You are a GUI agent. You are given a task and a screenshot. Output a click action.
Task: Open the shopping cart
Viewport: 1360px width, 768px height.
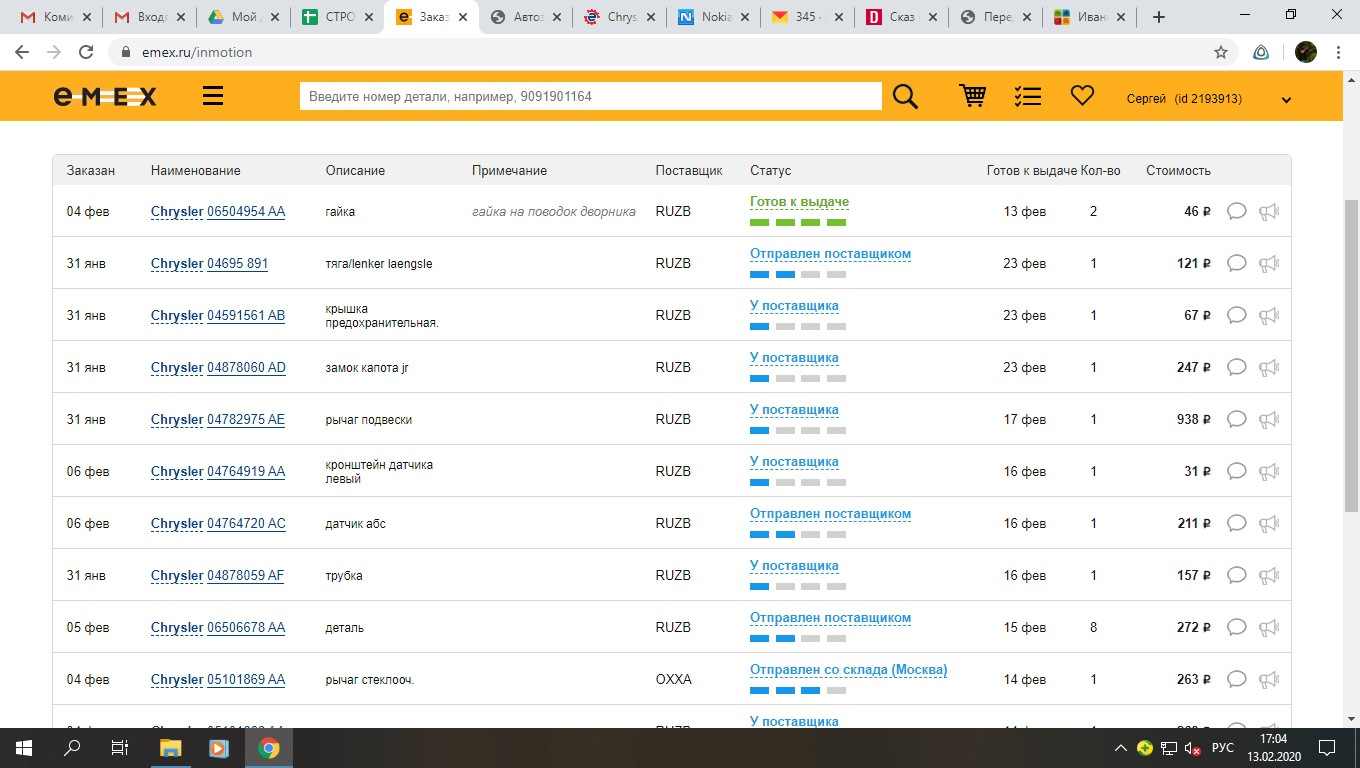click(972, 96)
